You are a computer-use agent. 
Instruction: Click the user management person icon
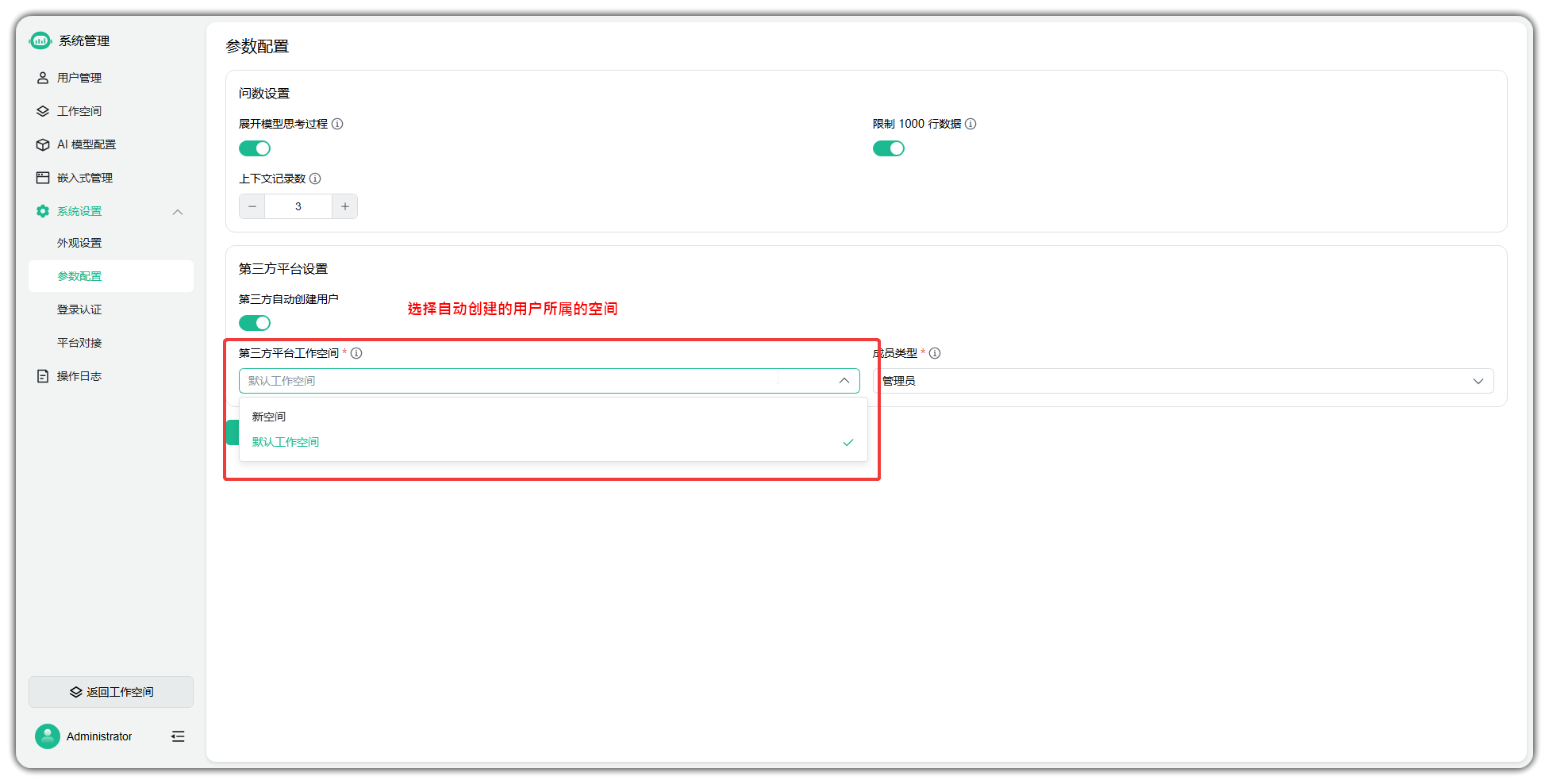coord(43,78)
